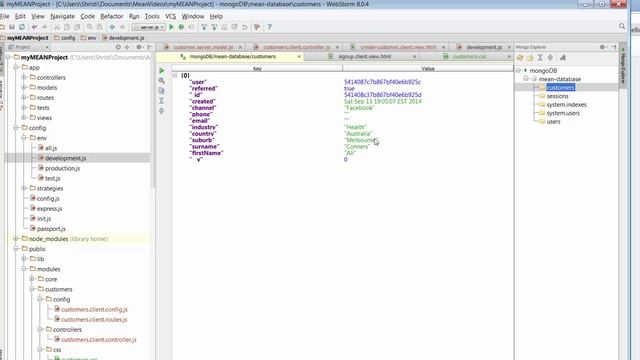Open the VCS menu

(170, 16)
